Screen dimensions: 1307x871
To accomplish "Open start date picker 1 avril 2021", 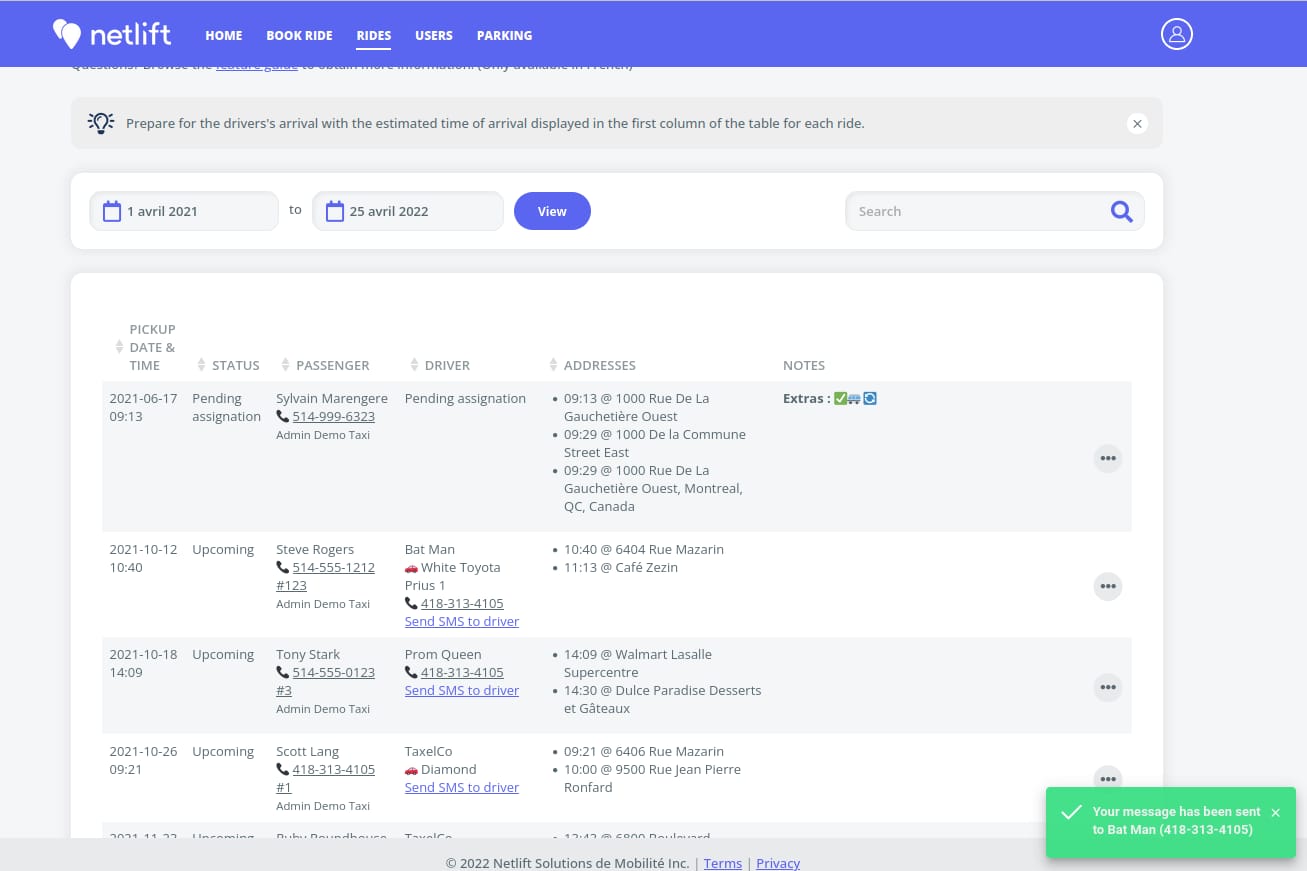I will (x=184, y=211).
